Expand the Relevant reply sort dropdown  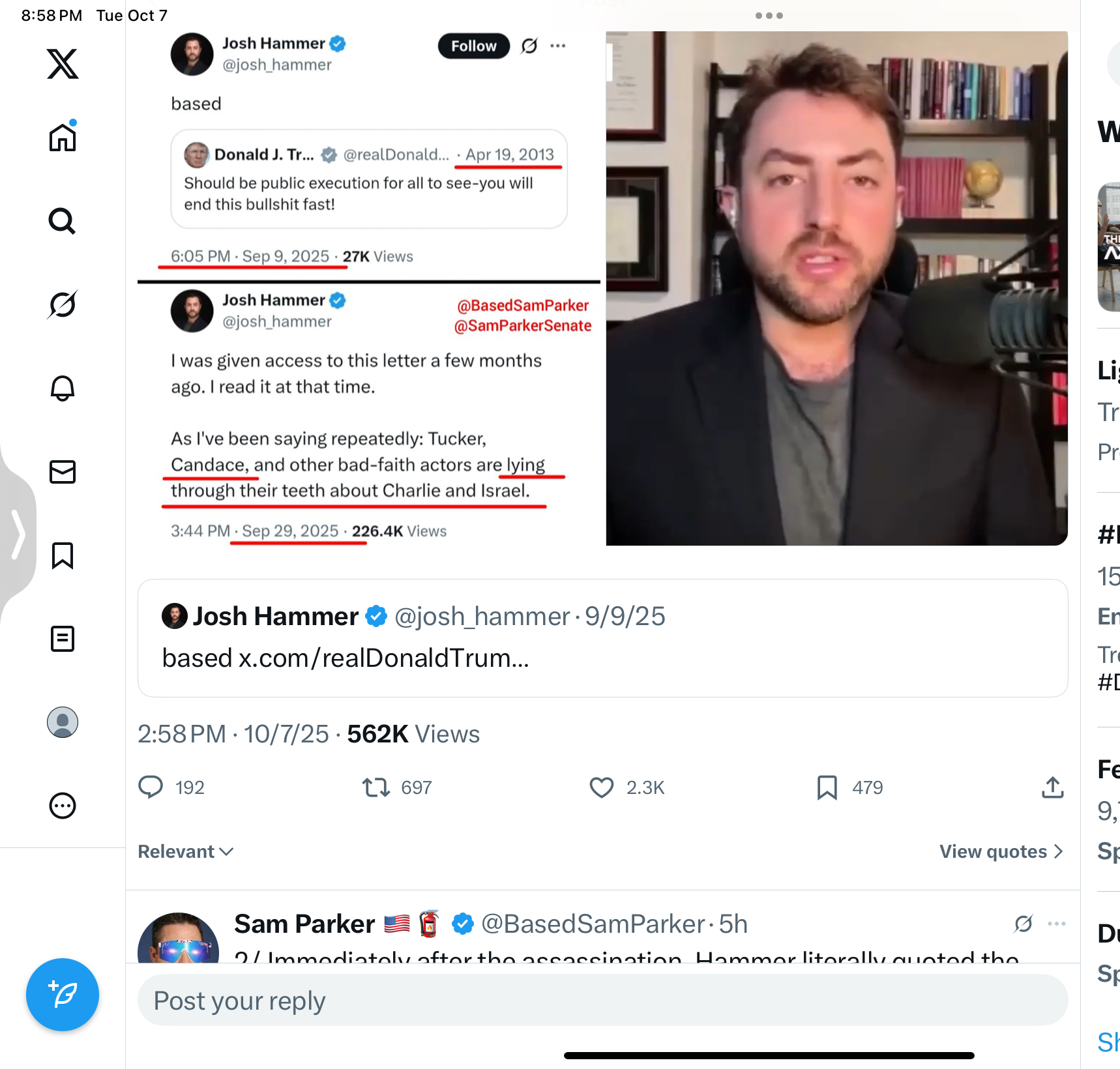(186, 851)
